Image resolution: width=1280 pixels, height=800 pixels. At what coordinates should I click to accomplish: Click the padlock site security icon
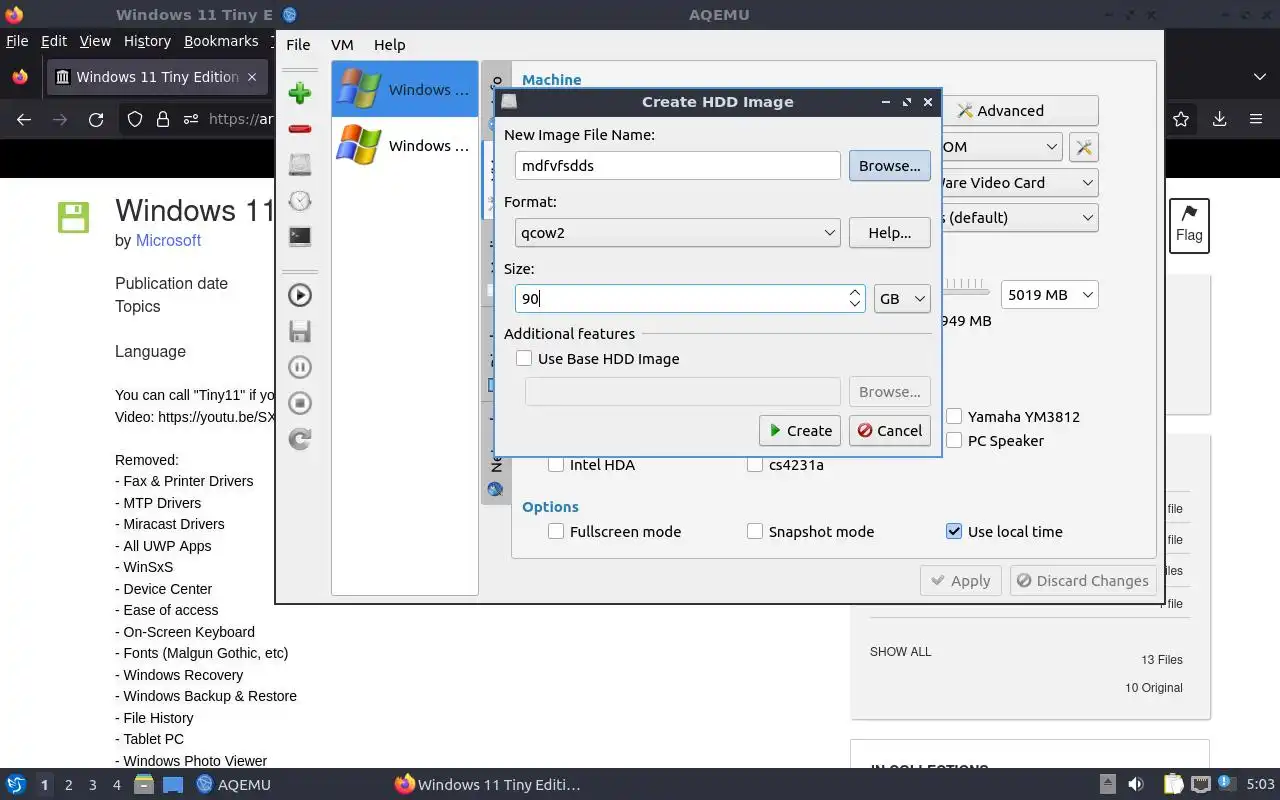[162, 119]
